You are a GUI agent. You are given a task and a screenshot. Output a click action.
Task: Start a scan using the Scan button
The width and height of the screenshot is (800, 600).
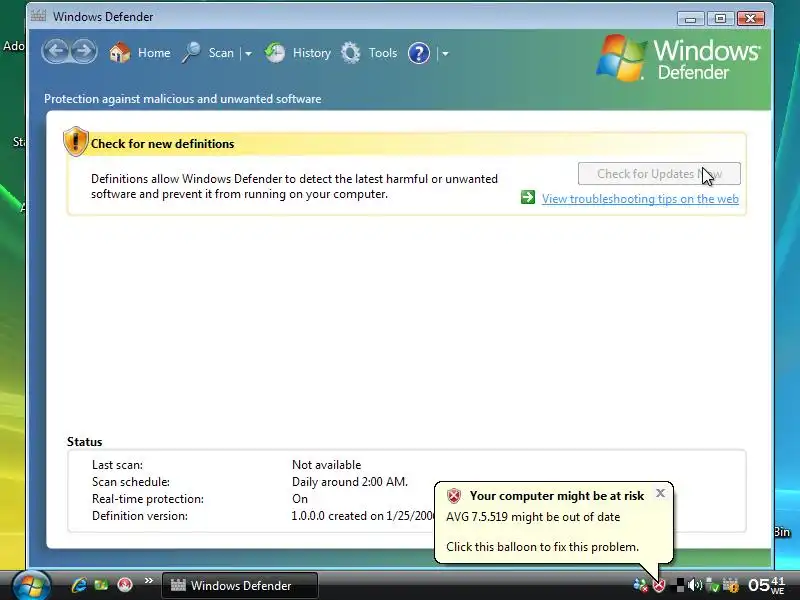pos(221,53)
